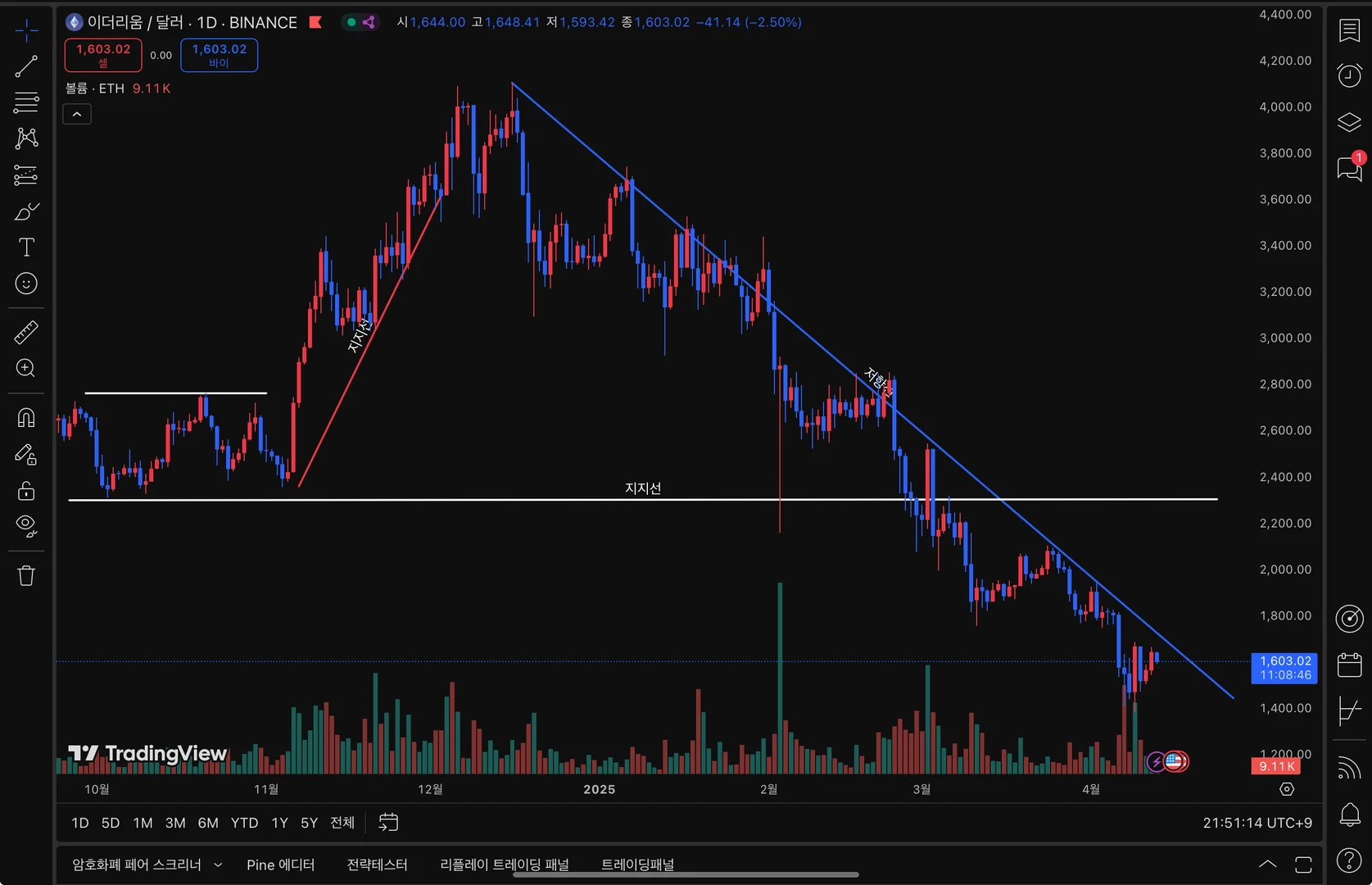Select the Fibonacci retracement tool
The image size is (1372, 885).
tap(26, 102)
